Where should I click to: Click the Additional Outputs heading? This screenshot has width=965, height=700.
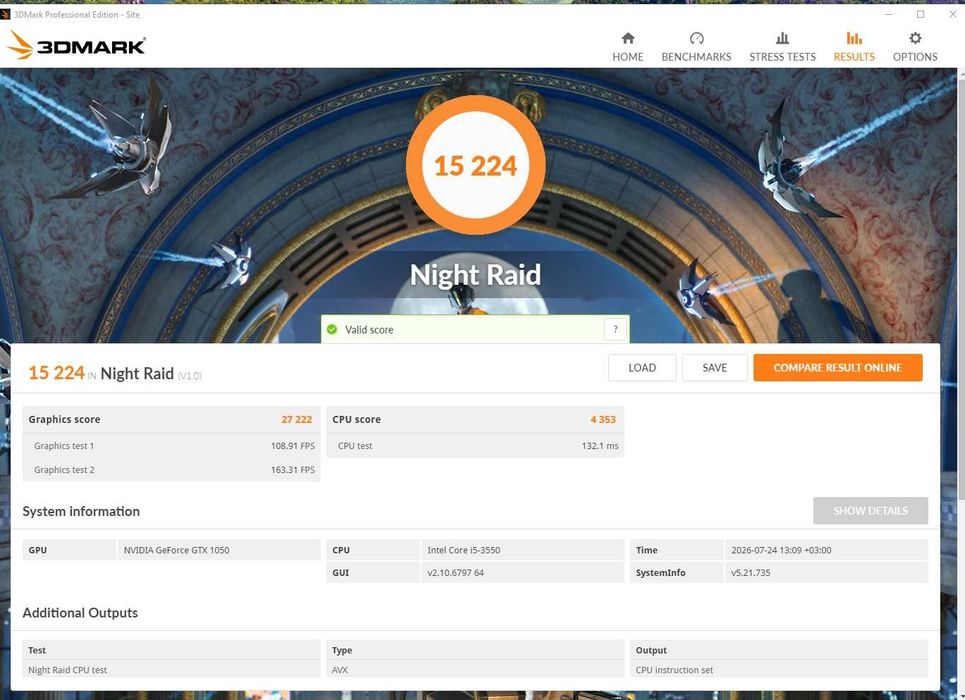pyautogui.click(x=80, y=613)
